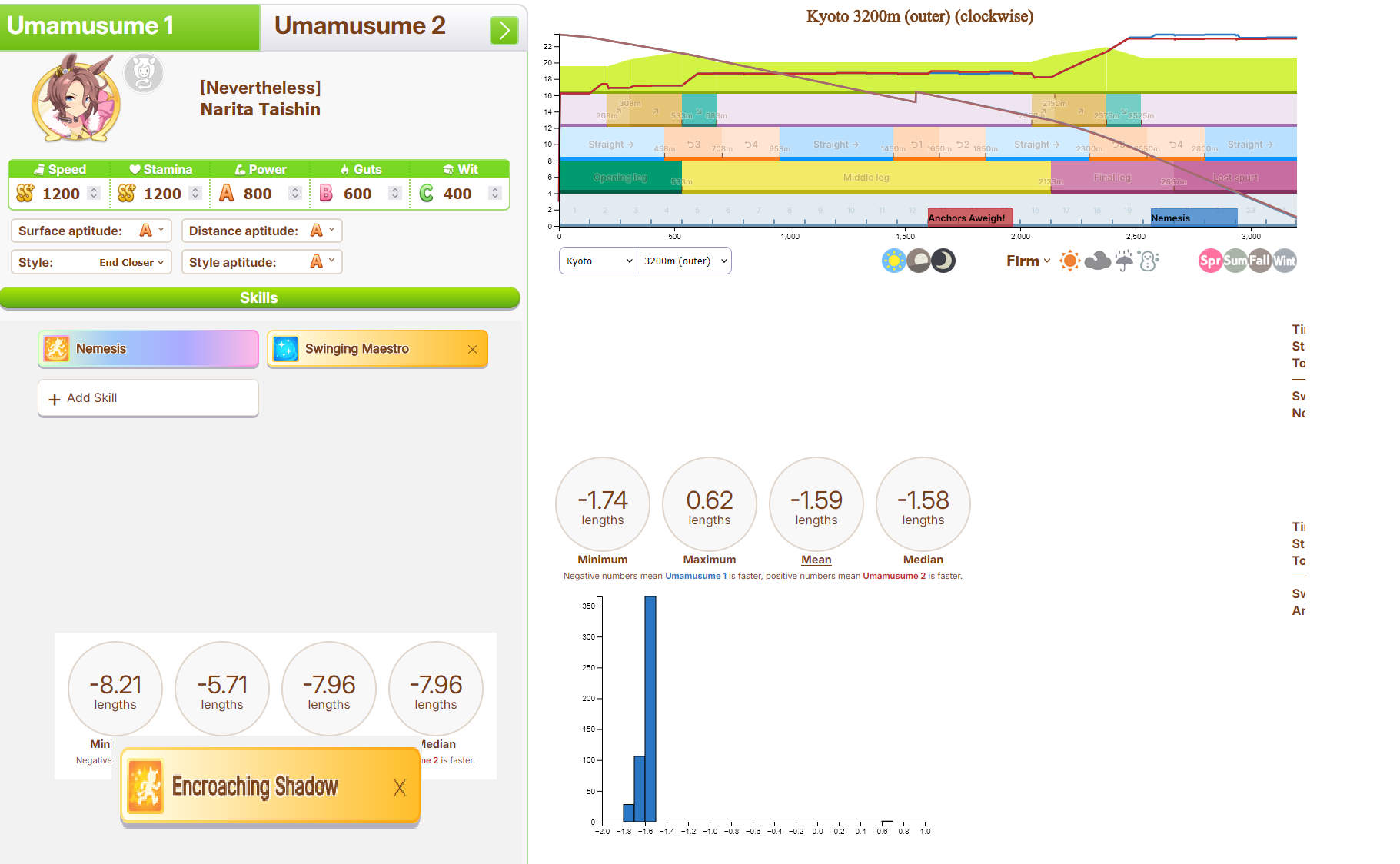Switch to the Umamusume 2 tab
This screenshot has width=1400, height=864.
tap(360, 26)
